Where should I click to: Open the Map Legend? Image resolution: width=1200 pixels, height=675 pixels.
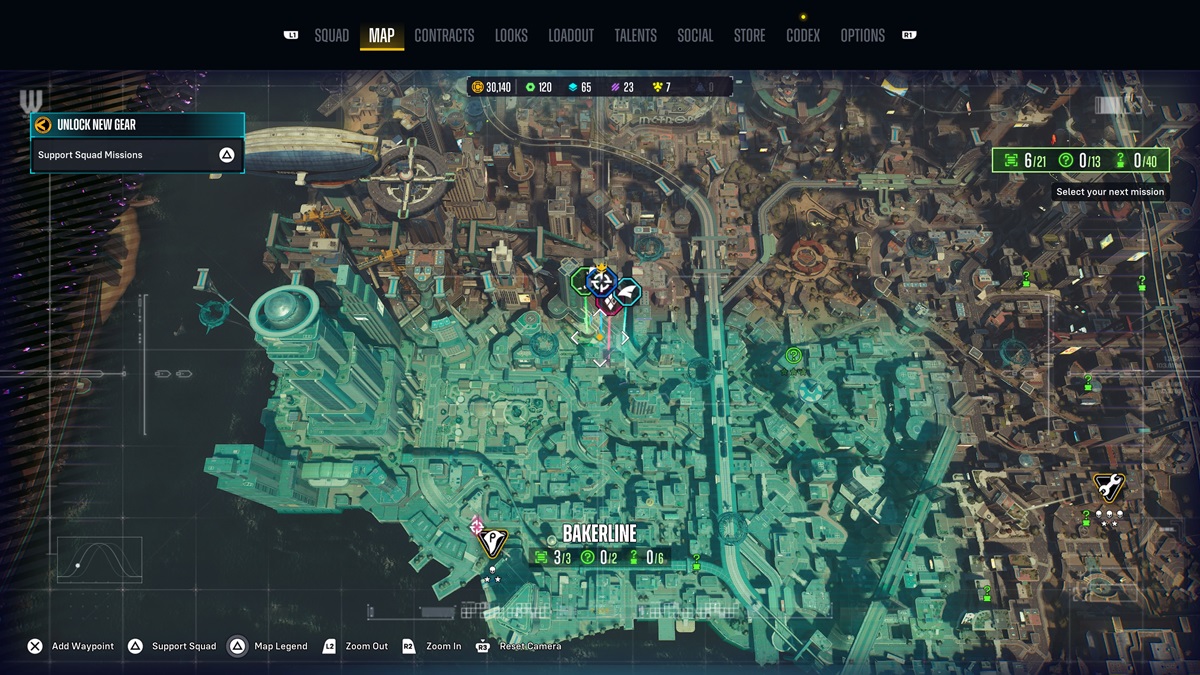pyautogui.click(x=267, y=647)
